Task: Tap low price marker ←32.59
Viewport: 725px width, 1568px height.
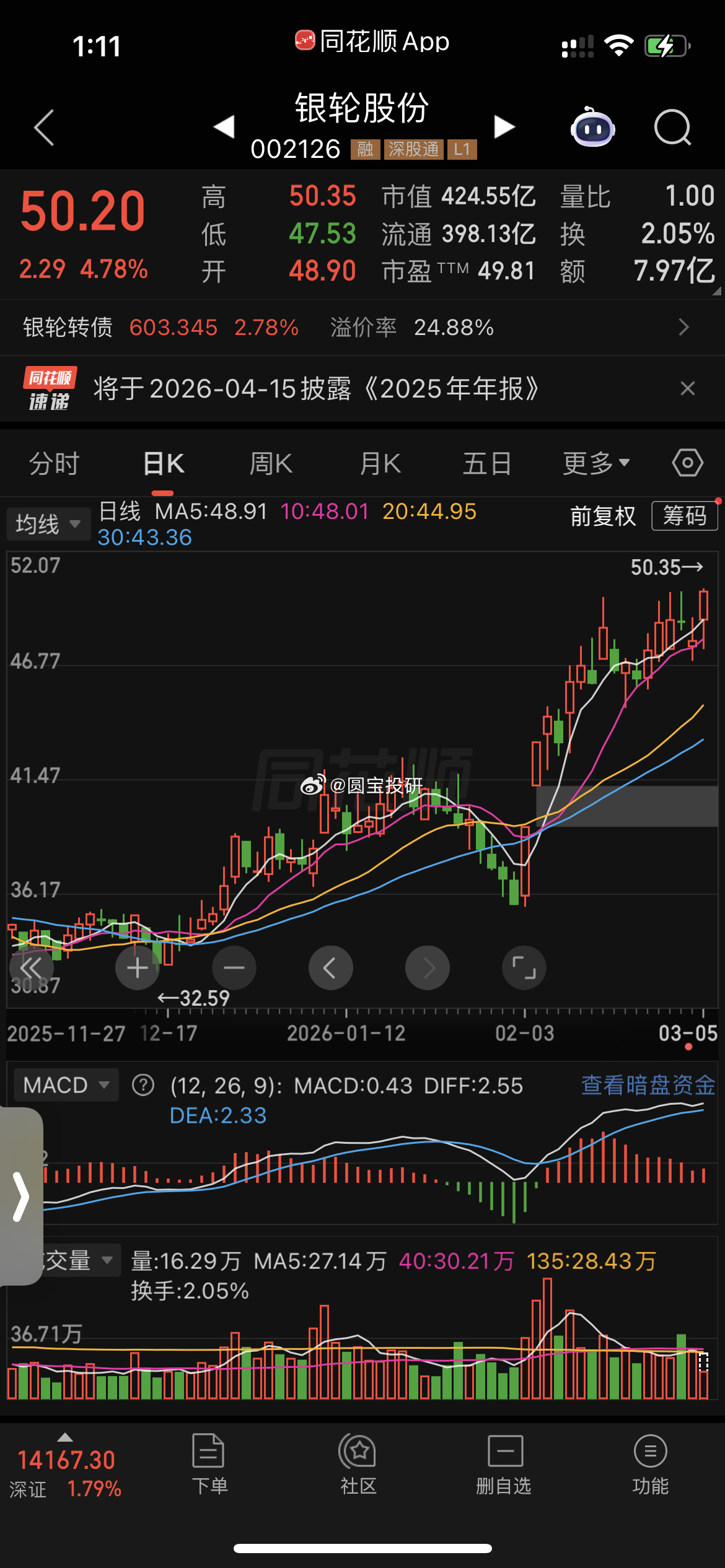Action: (193, 998)
